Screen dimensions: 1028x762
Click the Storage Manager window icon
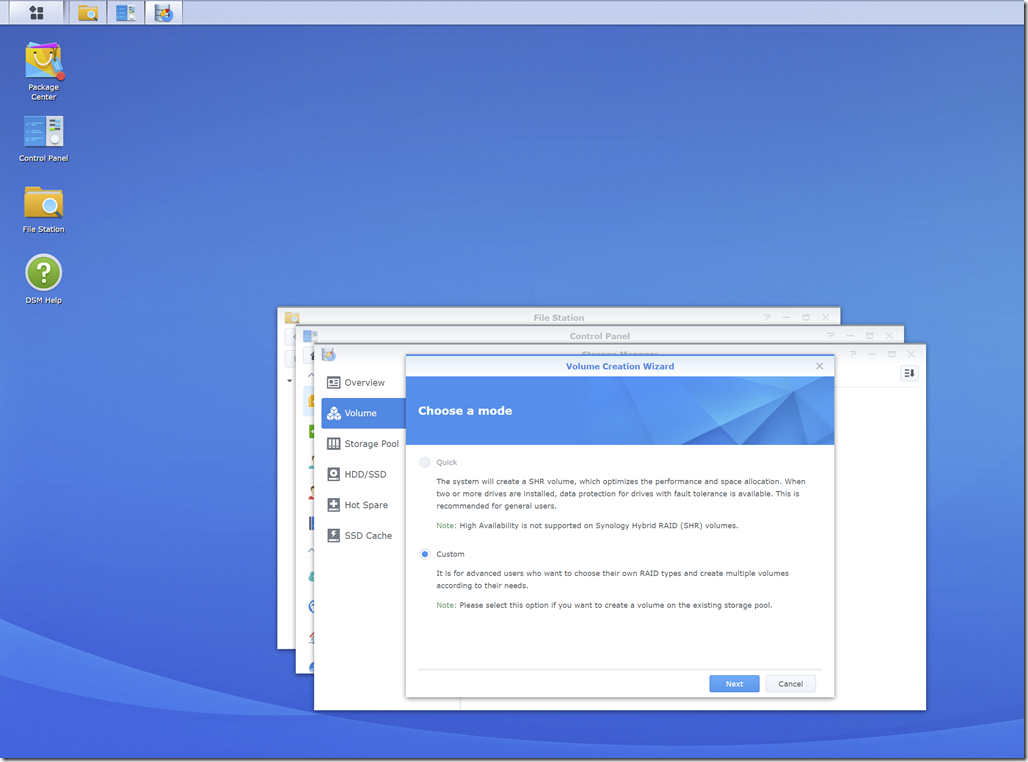point(328,355)
